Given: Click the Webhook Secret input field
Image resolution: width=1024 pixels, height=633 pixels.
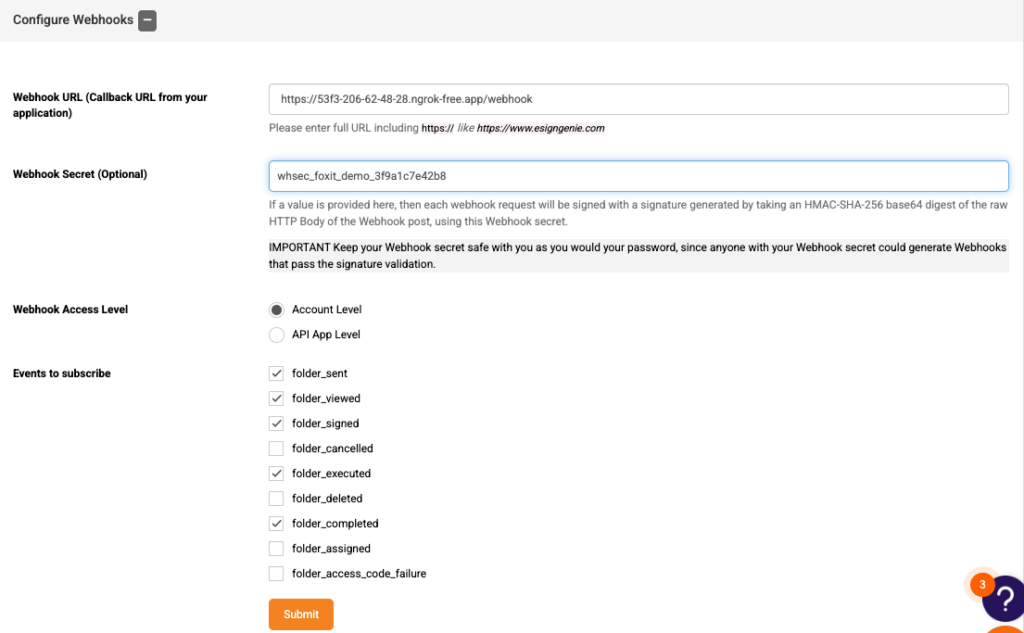Looking at the screenshot, I should point(638,176).
